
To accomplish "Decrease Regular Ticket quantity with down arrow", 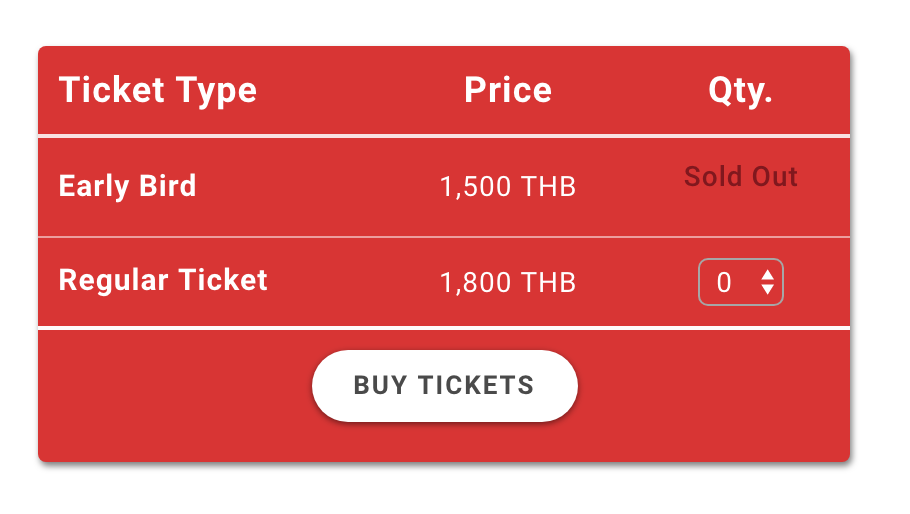I will pos(767,289).
